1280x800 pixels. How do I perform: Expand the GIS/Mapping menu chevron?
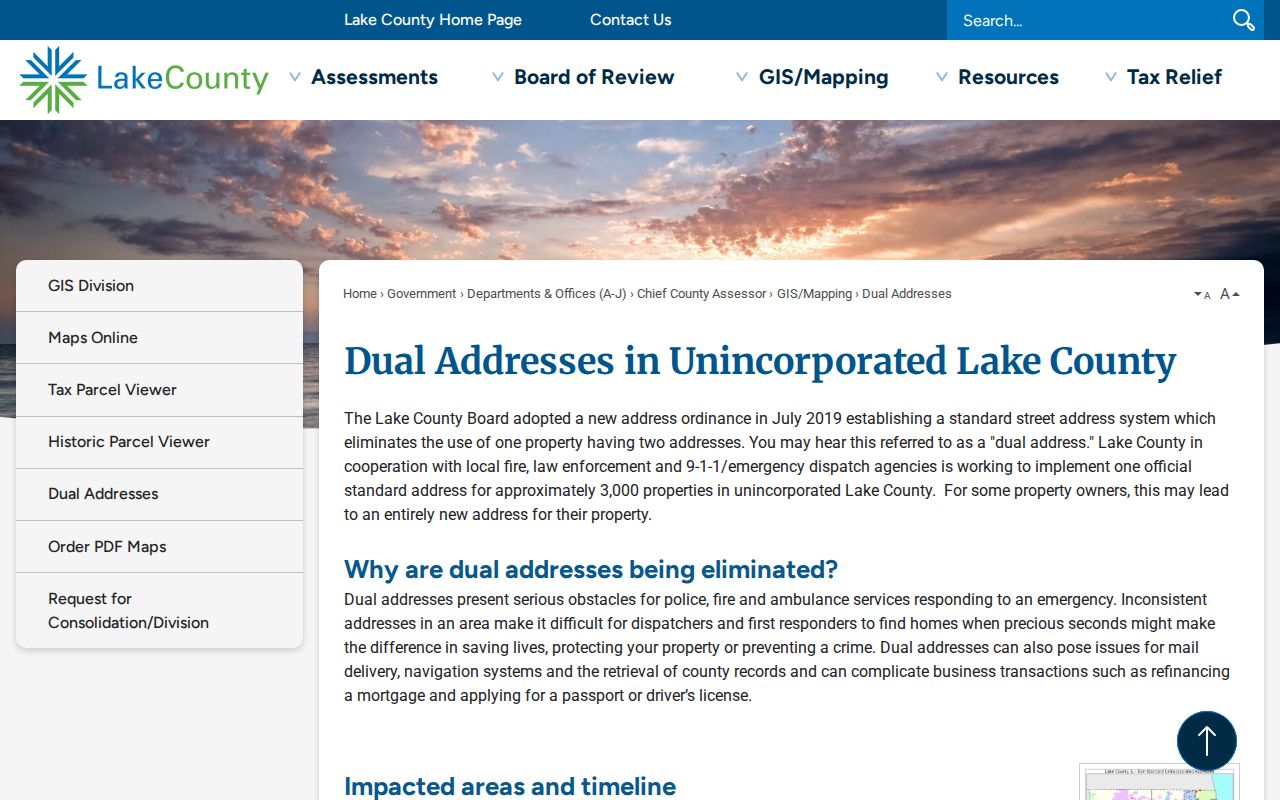(742, 77)
